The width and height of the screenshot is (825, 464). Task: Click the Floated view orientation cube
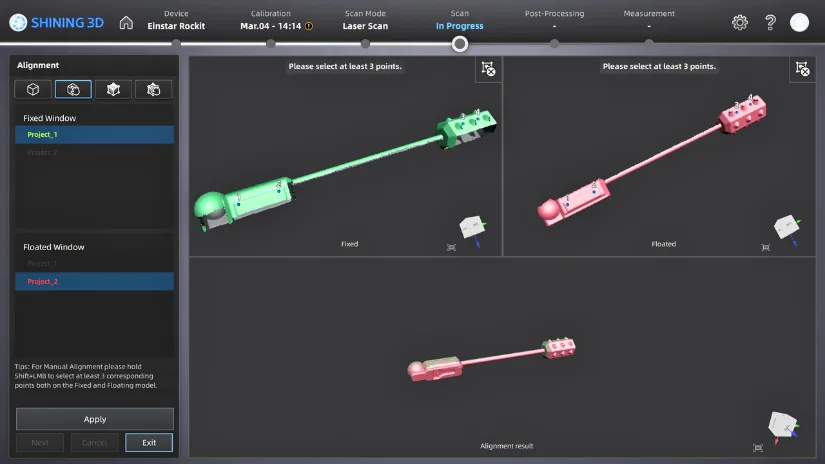click(787, 228)
